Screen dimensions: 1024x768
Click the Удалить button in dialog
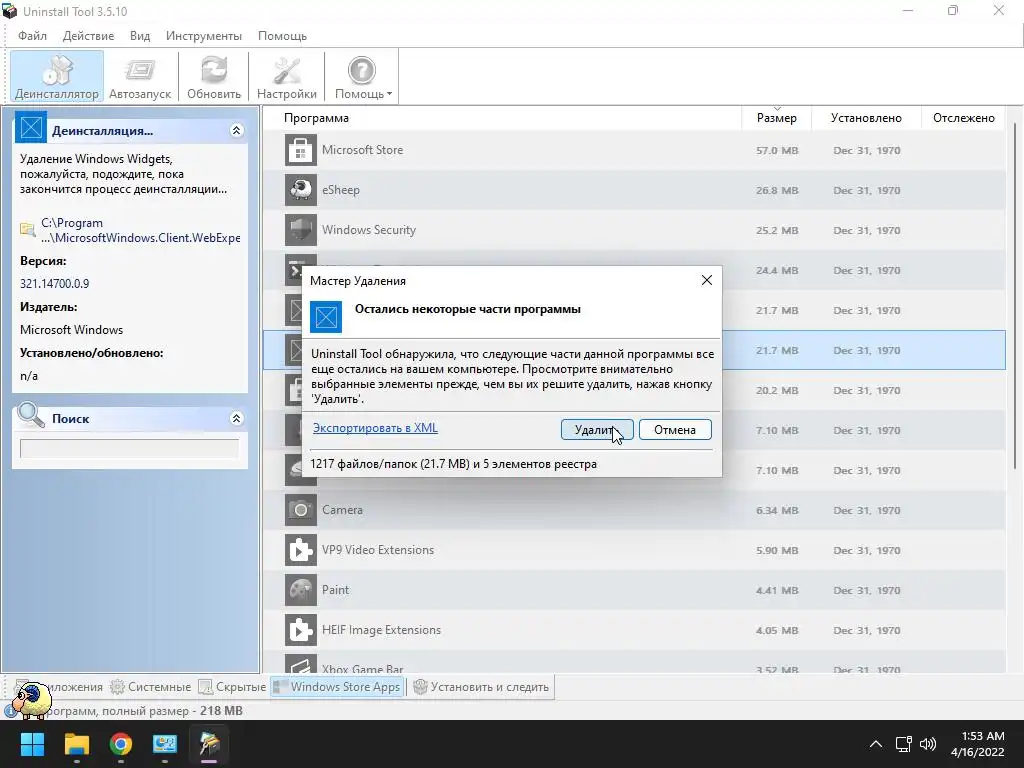(x=597, y=430)
